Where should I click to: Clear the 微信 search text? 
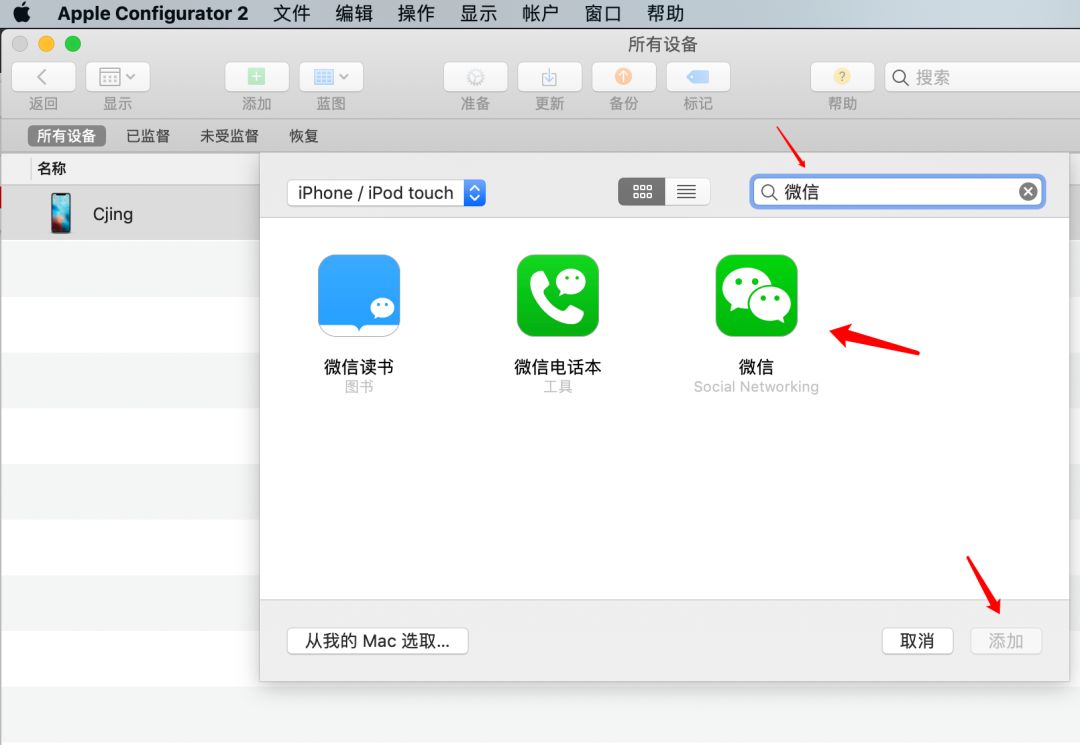point(1028,191)
